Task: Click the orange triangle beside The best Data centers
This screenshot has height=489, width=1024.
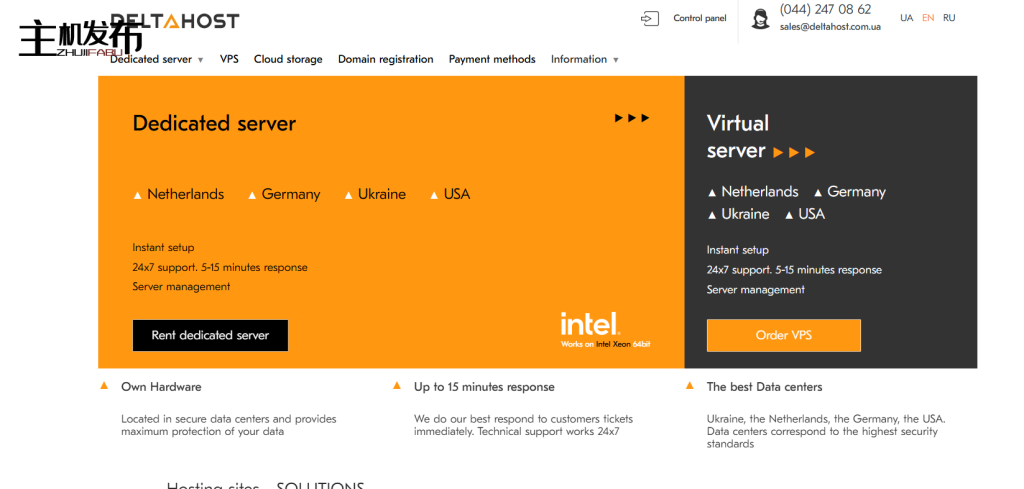Action: [x=690, y=386]
